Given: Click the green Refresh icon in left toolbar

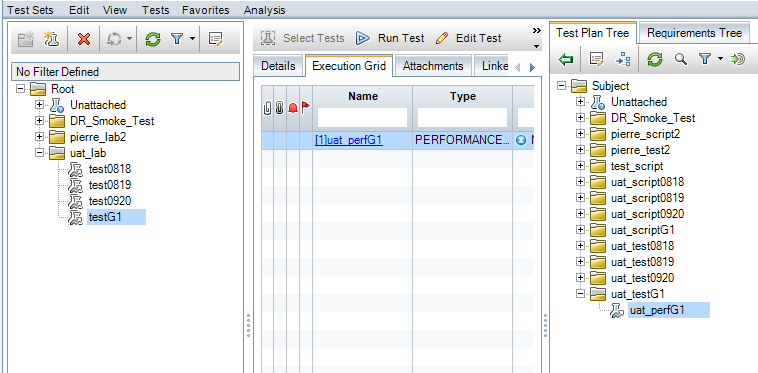Looking at the screenshot, I should pos(152,39).
